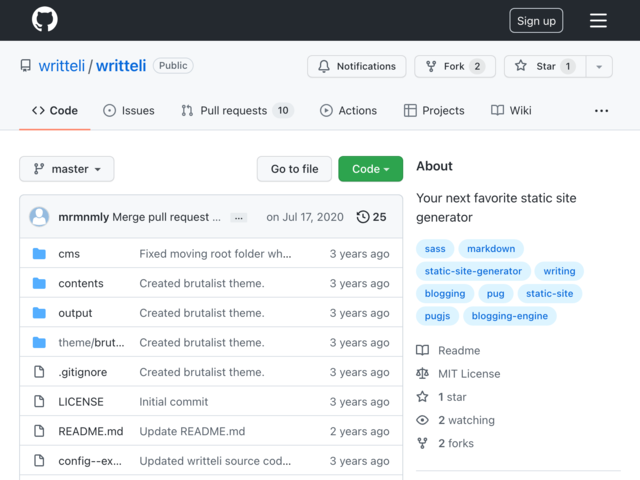Open 'Update README.md' commit link

pos(192,431)
